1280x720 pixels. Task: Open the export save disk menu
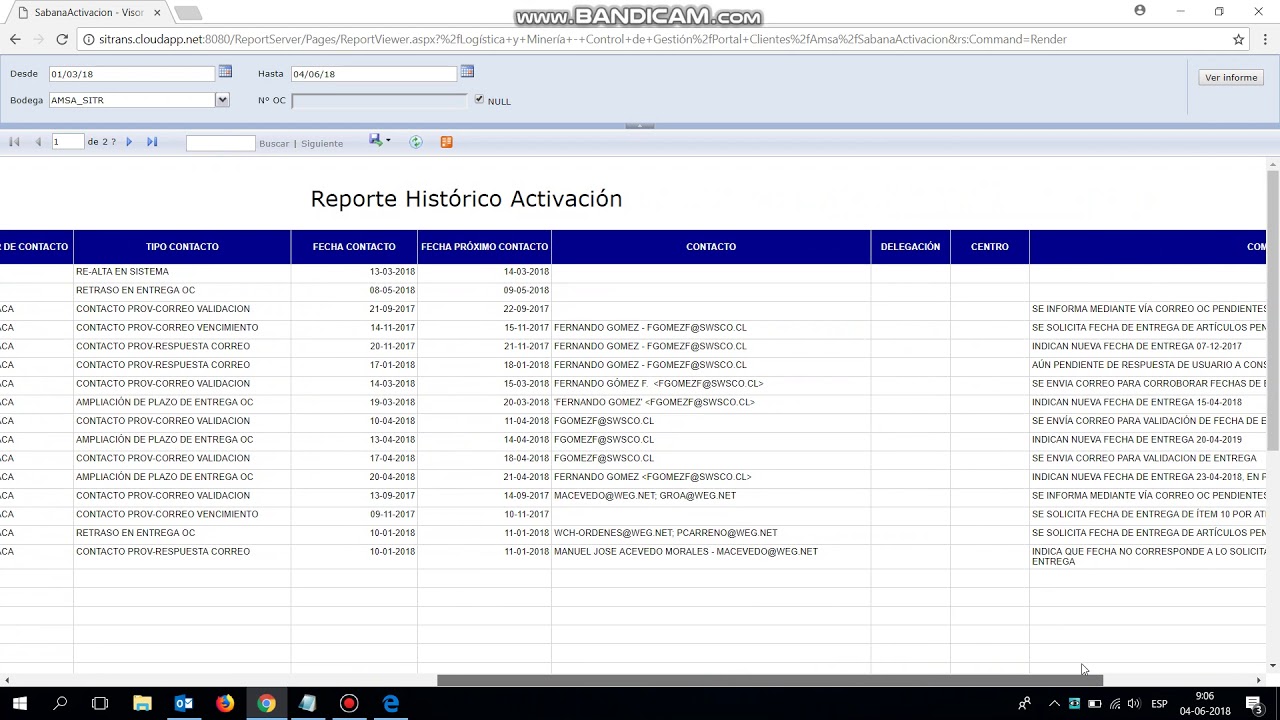pos(379,141)
